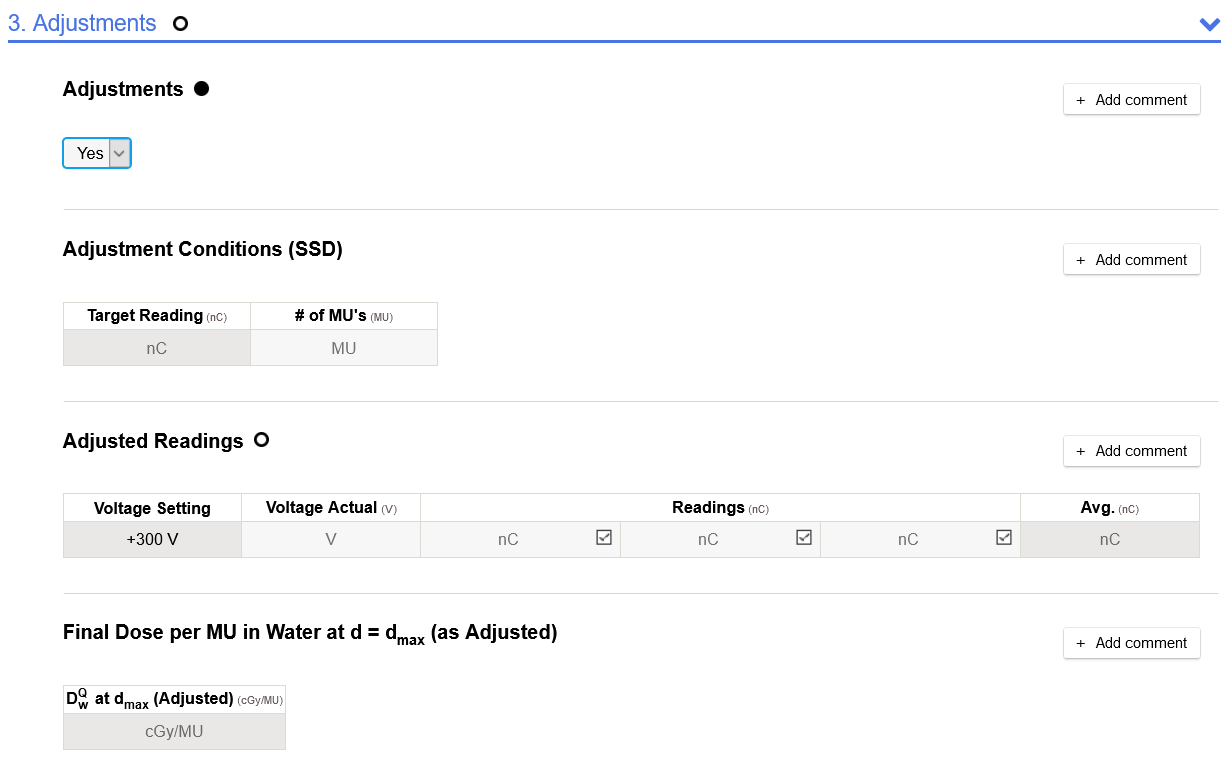Click the Voltage Actual input field

pos(330,539)
